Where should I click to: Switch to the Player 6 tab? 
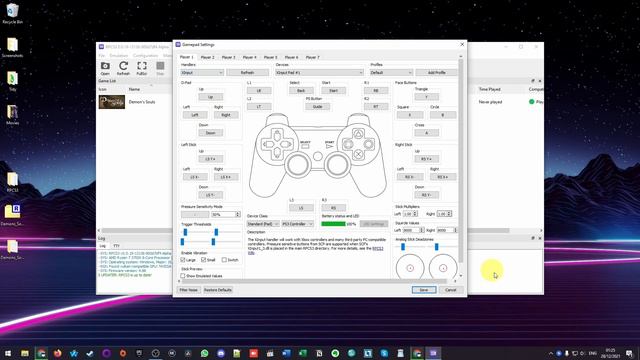(x=291, y=57)
